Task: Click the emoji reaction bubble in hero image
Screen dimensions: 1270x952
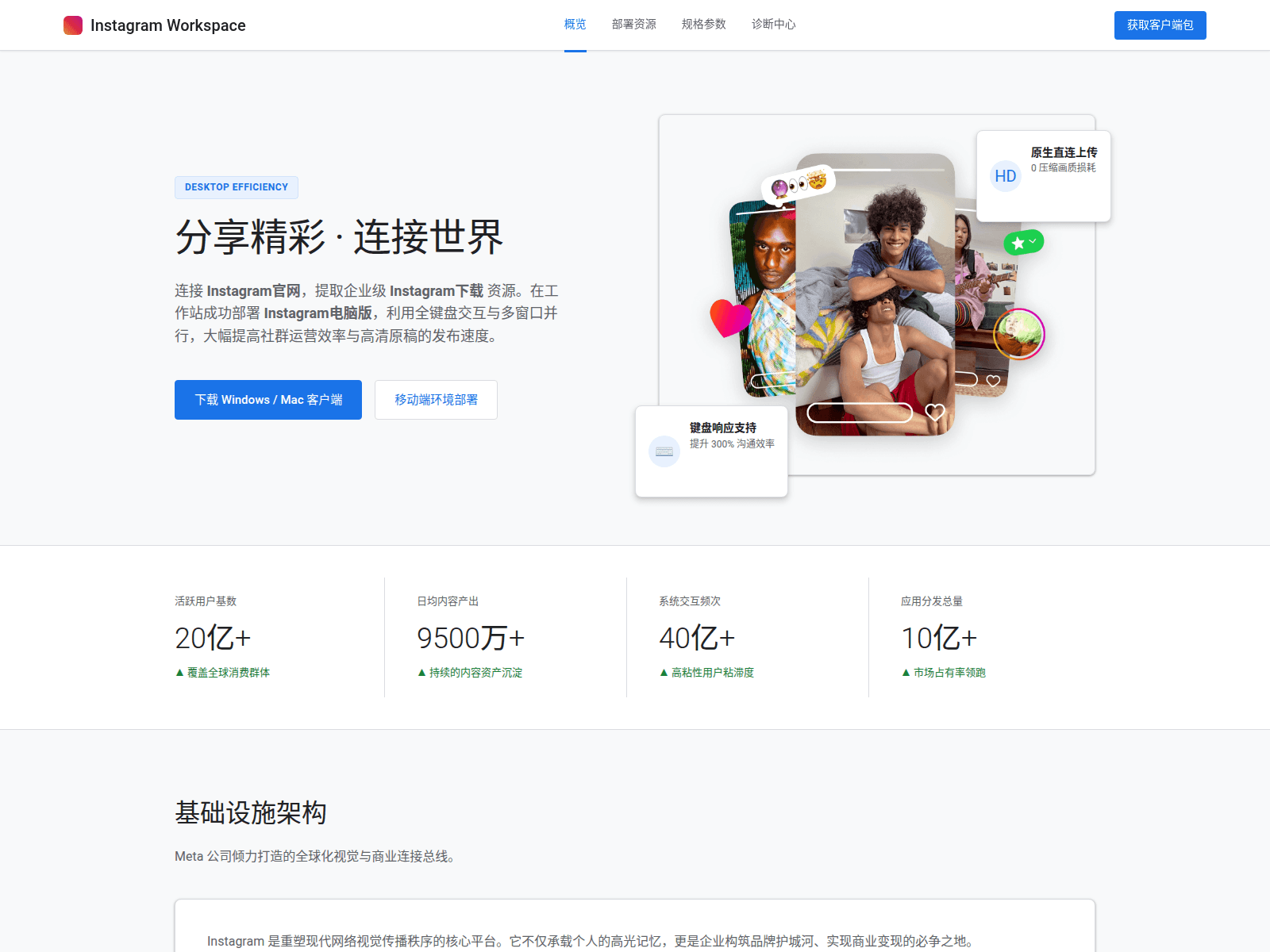Action: (x=799, y=185)
